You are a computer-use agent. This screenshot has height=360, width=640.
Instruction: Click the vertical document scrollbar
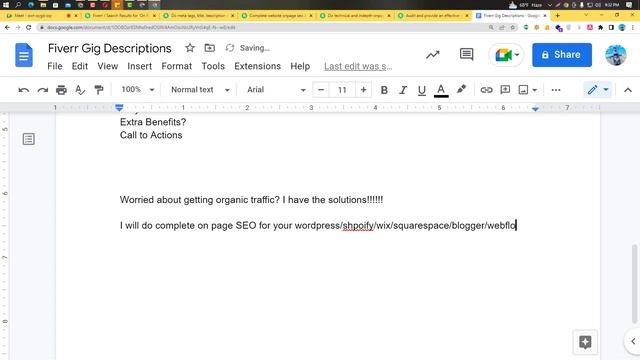[x=634, y=283]
